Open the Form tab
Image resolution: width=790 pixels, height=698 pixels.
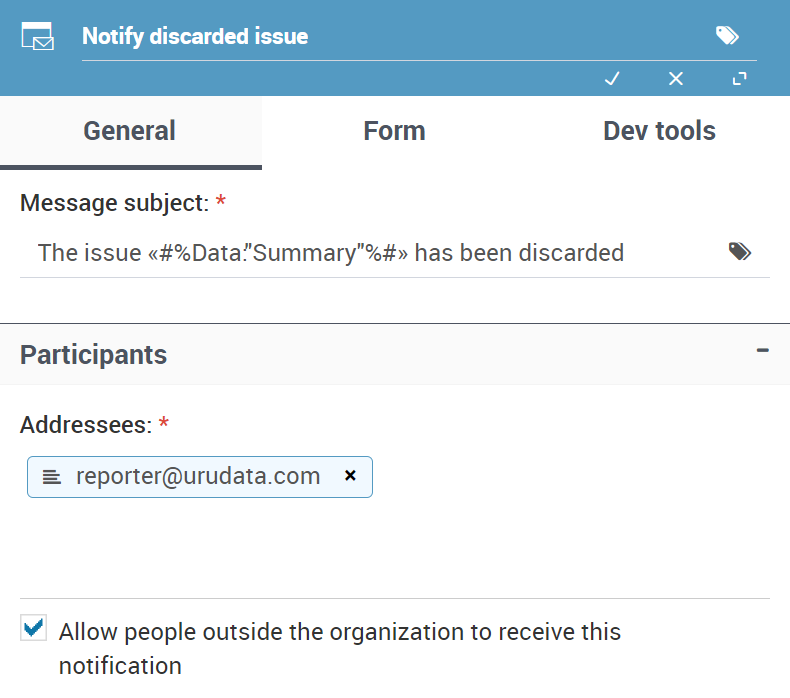pos(394,132)
